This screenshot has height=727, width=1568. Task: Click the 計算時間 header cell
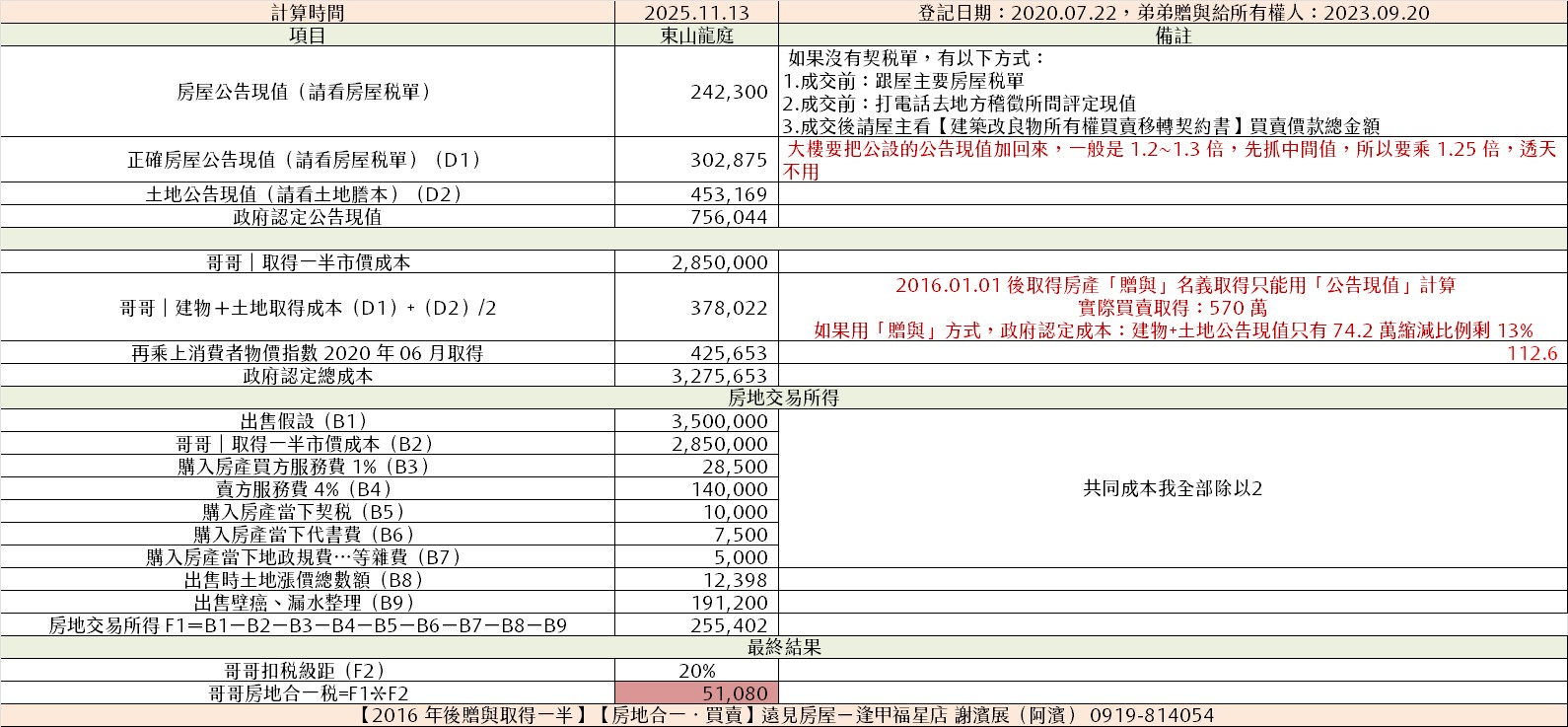(308, 13)
